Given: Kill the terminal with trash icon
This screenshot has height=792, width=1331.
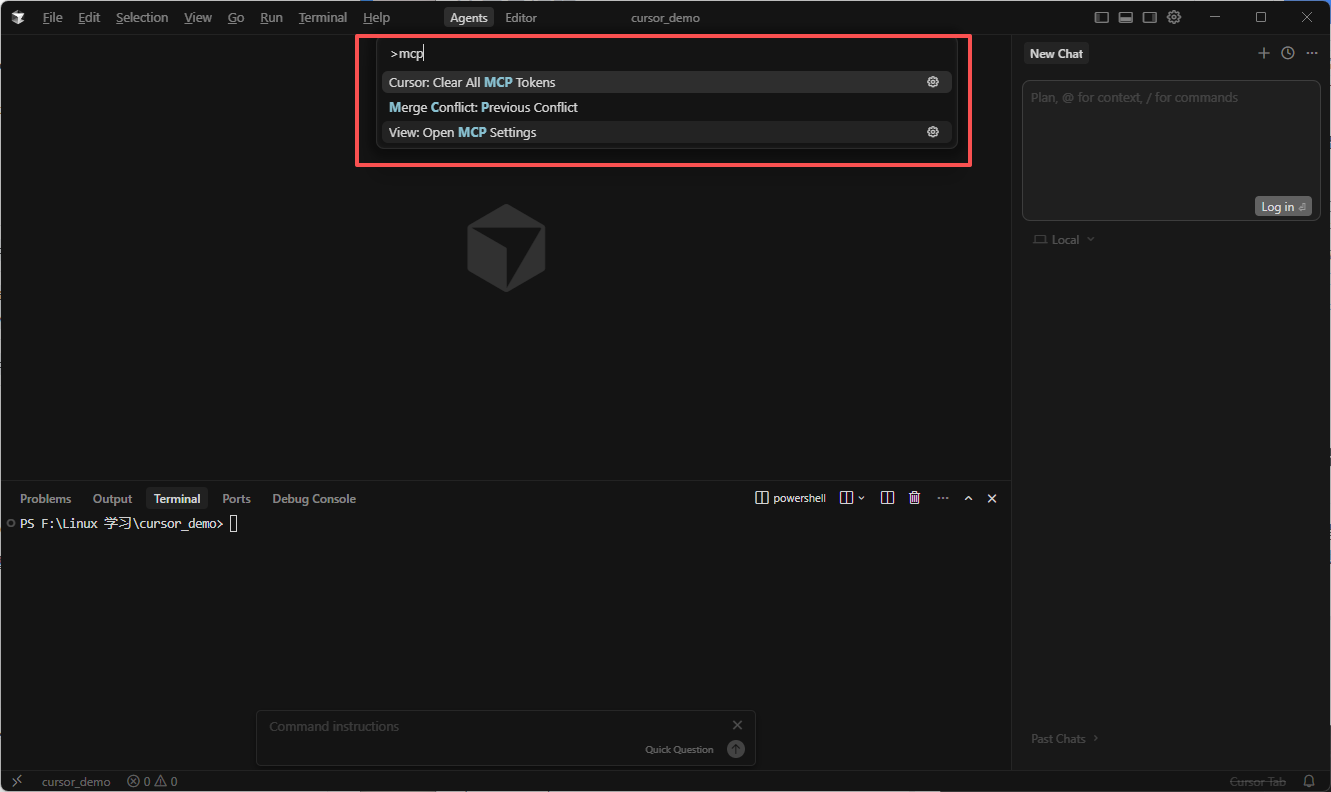Looking at the screenshot, I should (x=914, y=498).
